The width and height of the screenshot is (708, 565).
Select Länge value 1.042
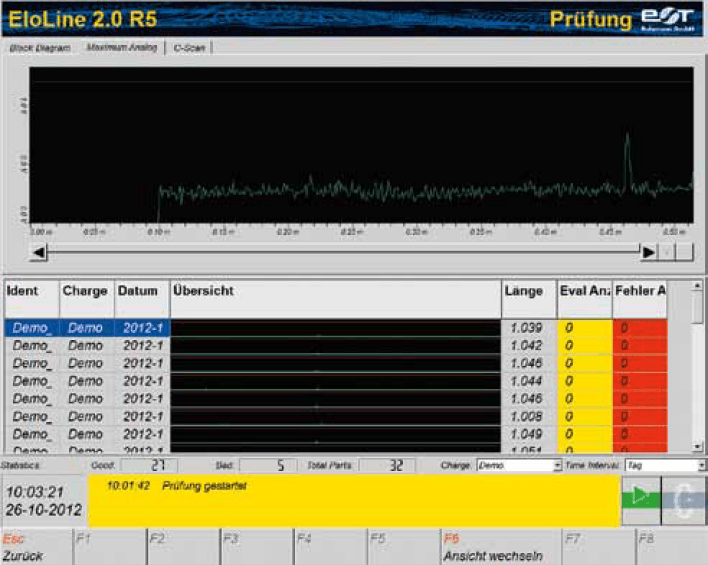(526, 346)
